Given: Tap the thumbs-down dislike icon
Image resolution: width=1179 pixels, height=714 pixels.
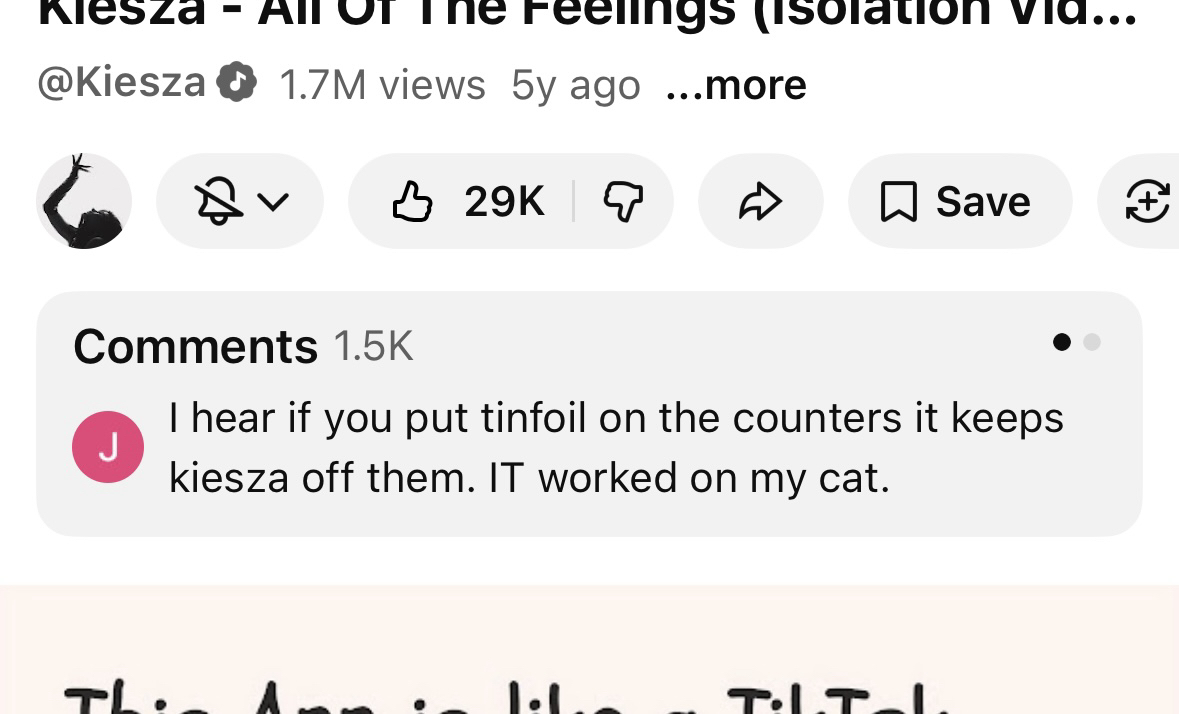Looking at the screenshot, I should [x=622, y=202].
